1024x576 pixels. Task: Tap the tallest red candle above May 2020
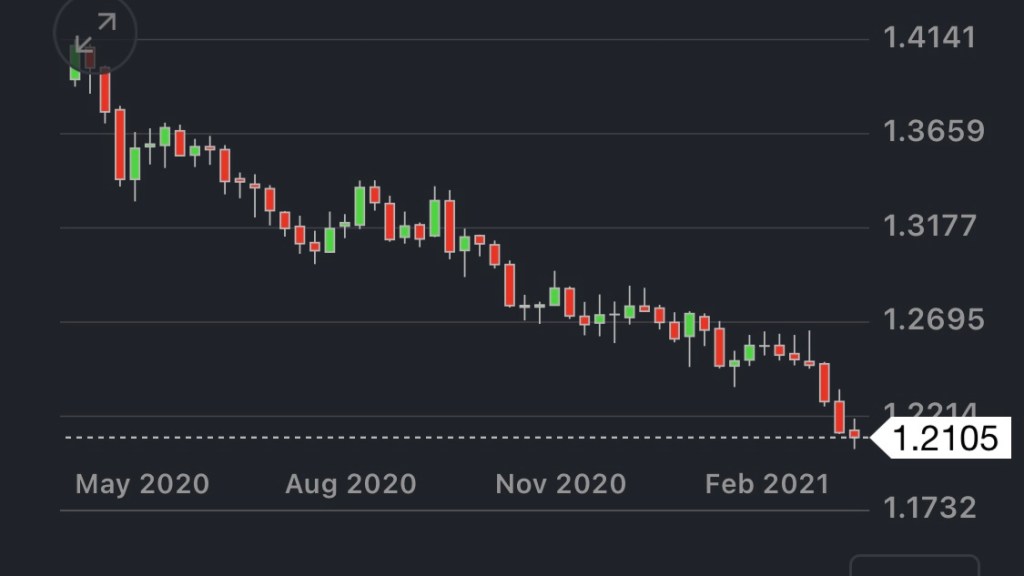point(120,144)
